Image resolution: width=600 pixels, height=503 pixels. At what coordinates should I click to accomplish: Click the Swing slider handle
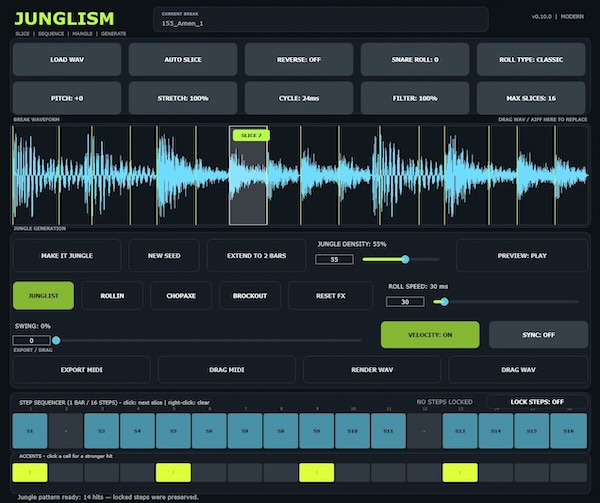pyautogui.click(x=56, y=340)
